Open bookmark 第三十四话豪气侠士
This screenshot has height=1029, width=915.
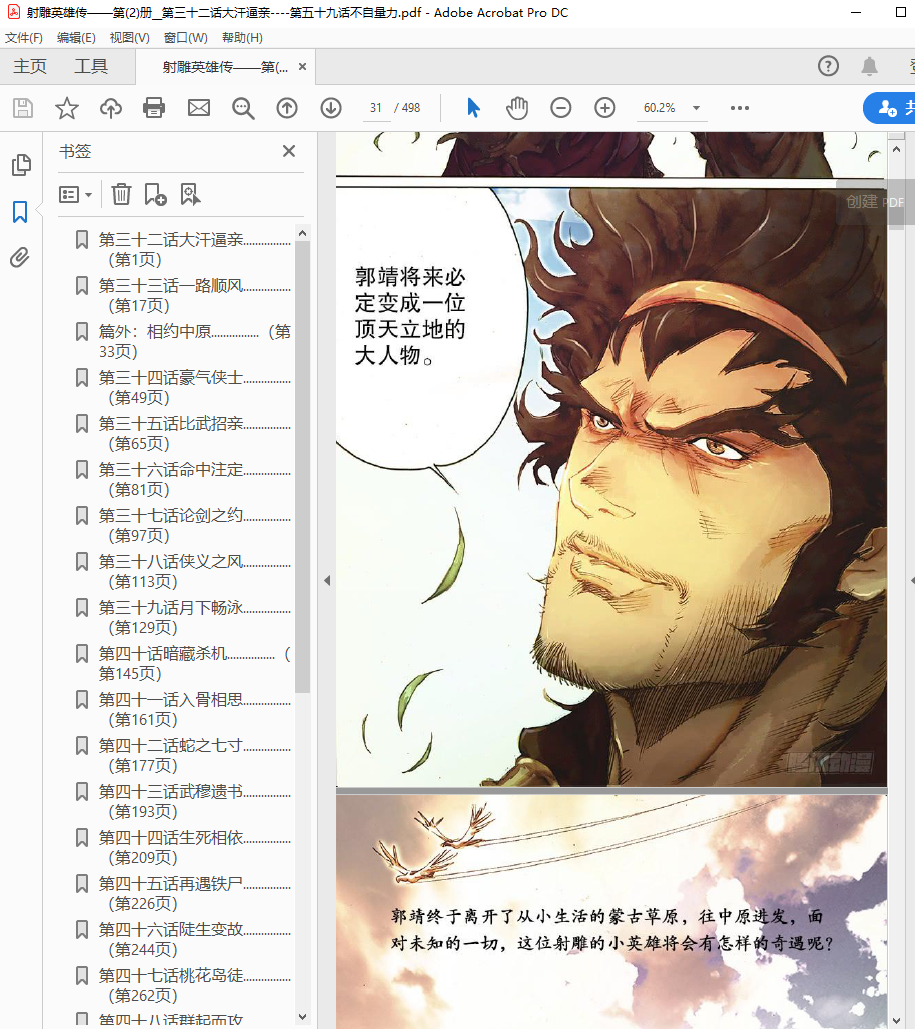(x=194, y=387)
